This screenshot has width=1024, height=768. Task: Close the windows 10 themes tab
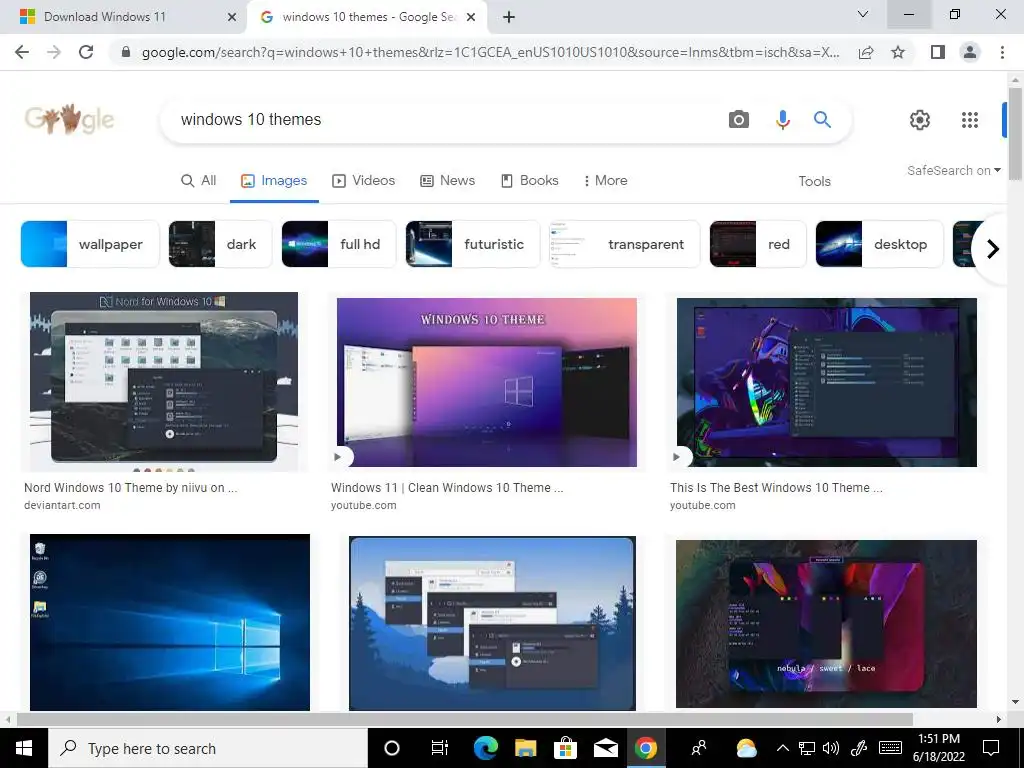tap(471, 17)
